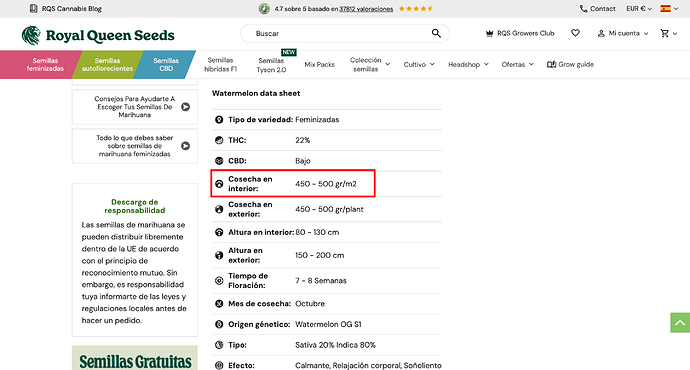Viewport: 690px width, 370px height.
Task: Click the blog book icon
Action: tap(33, 9)
